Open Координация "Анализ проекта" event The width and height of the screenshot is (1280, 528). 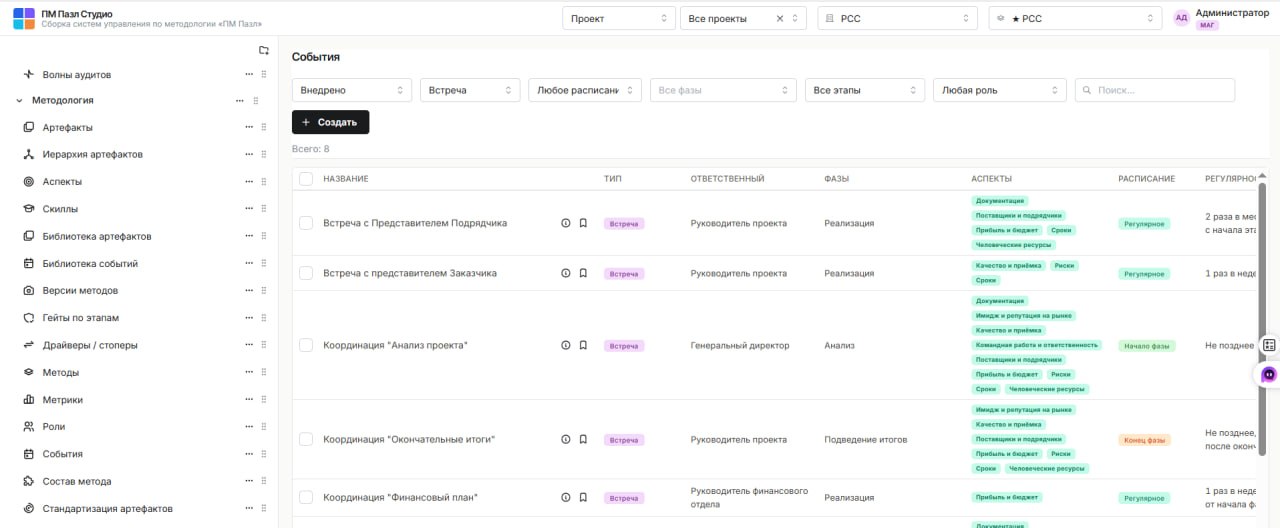[395, 345]
